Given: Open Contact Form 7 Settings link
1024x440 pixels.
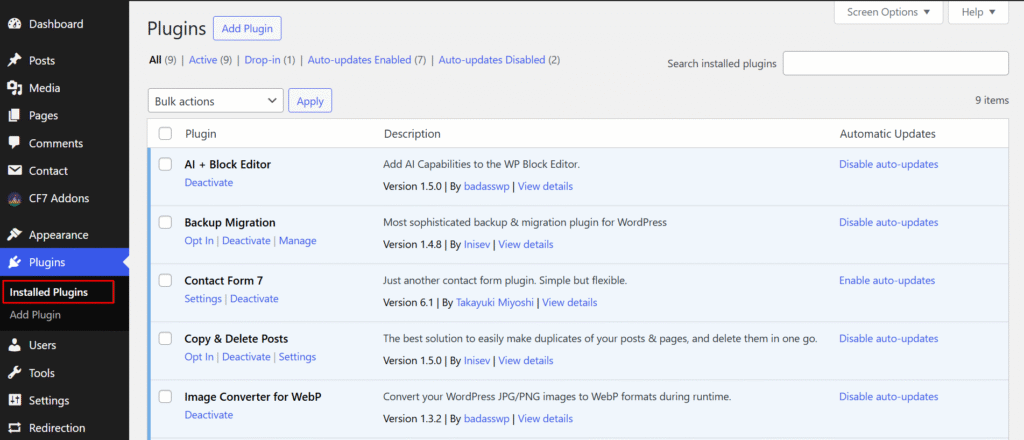Looking at the screenshot, I should point(203,299).
